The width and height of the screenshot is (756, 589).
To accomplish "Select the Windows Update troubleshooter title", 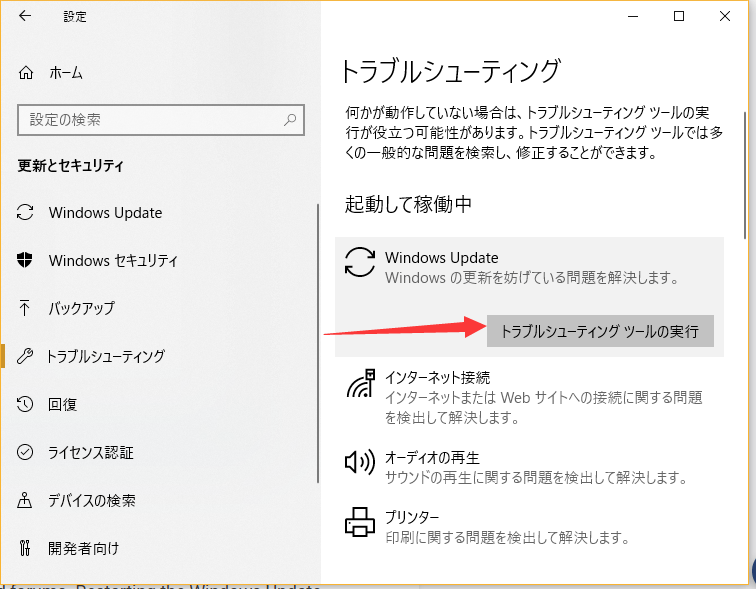I will (x=441, y=258).
